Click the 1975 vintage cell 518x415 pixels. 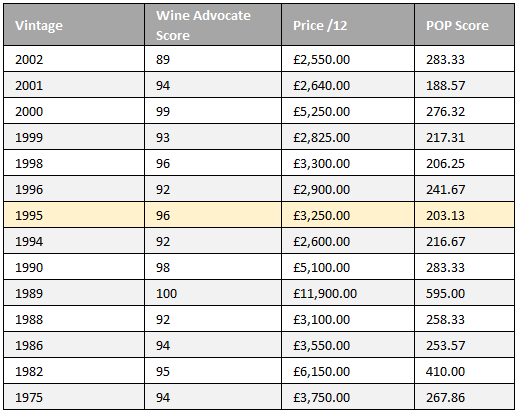(x=74, y=397)
